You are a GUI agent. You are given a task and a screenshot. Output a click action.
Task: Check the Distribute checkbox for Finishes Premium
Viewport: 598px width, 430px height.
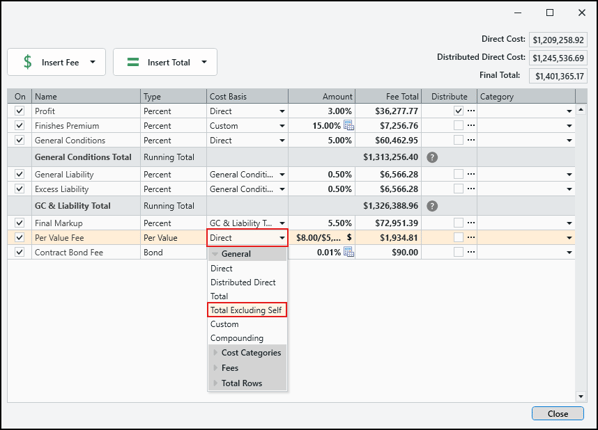point(458,126)
